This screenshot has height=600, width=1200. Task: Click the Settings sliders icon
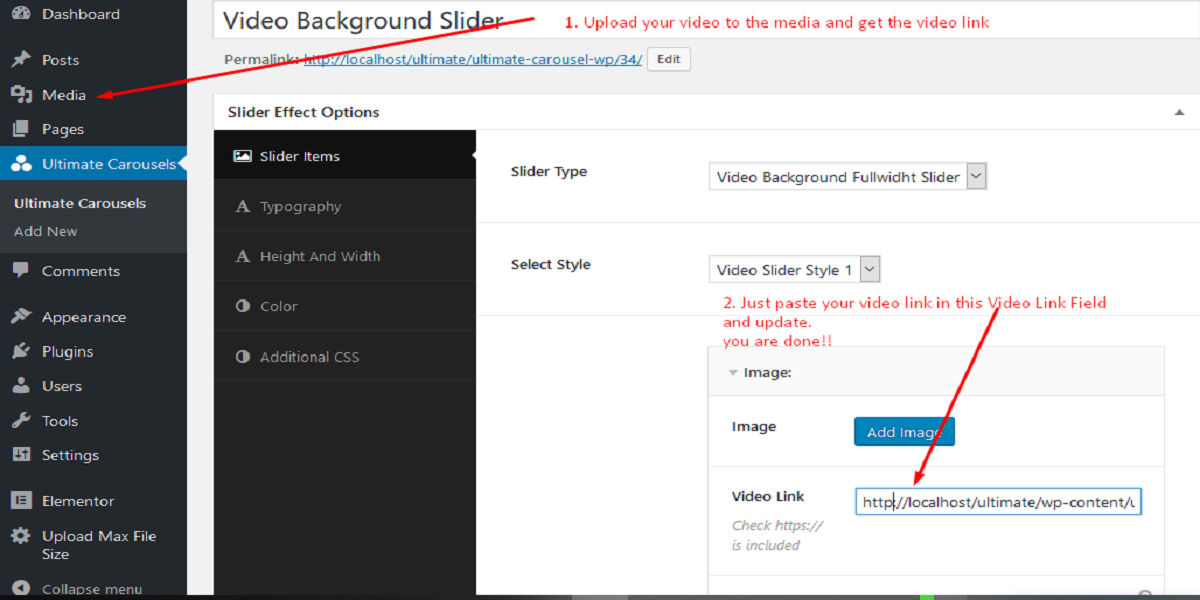click(x=21, y=455)
